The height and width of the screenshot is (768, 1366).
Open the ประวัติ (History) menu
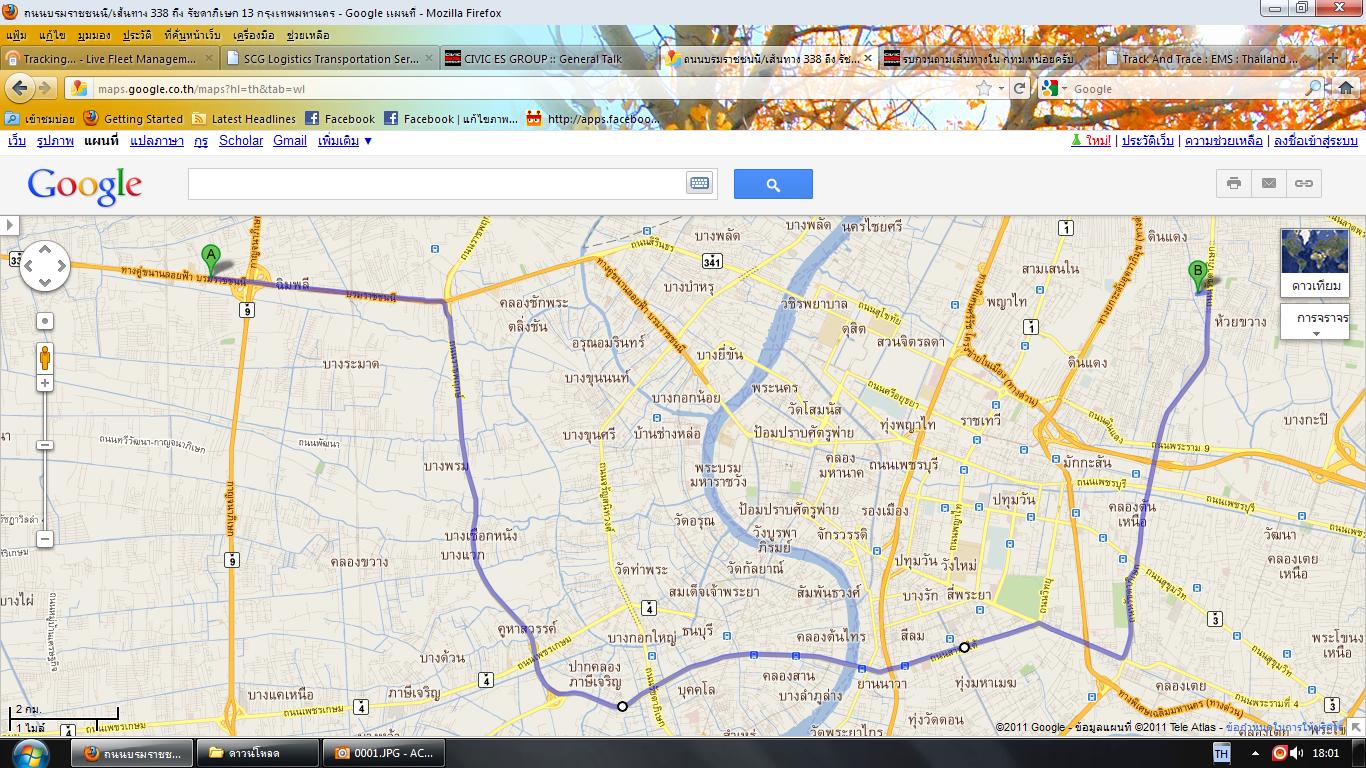coord(137,35)
